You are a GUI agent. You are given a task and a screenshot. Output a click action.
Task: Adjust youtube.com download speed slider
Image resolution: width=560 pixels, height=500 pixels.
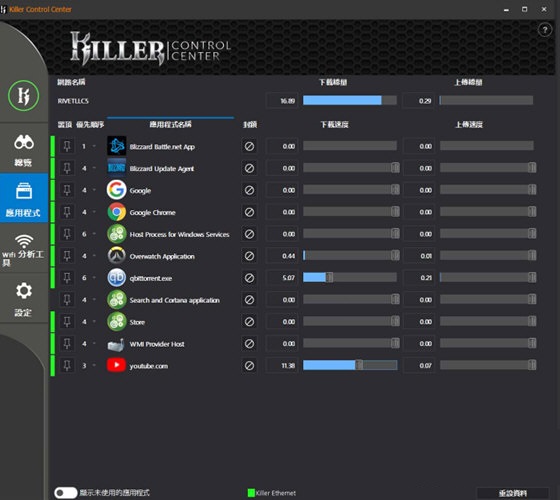(x=359, y=365)
